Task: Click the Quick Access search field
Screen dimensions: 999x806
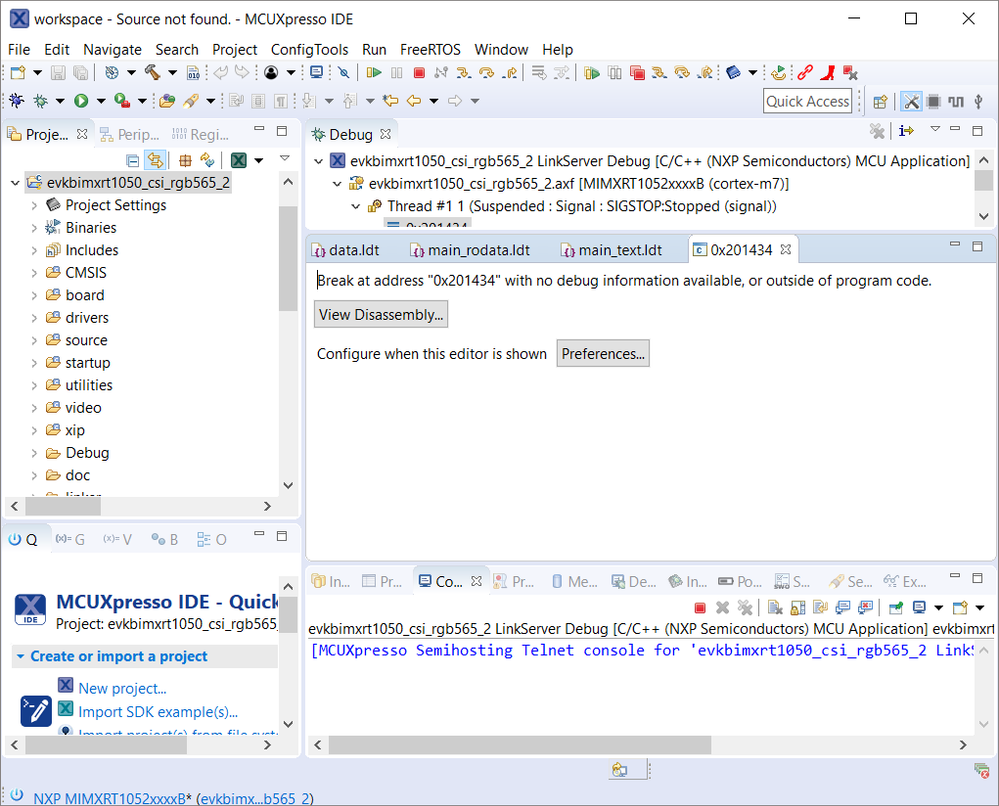Action: [x=807, y=101]
